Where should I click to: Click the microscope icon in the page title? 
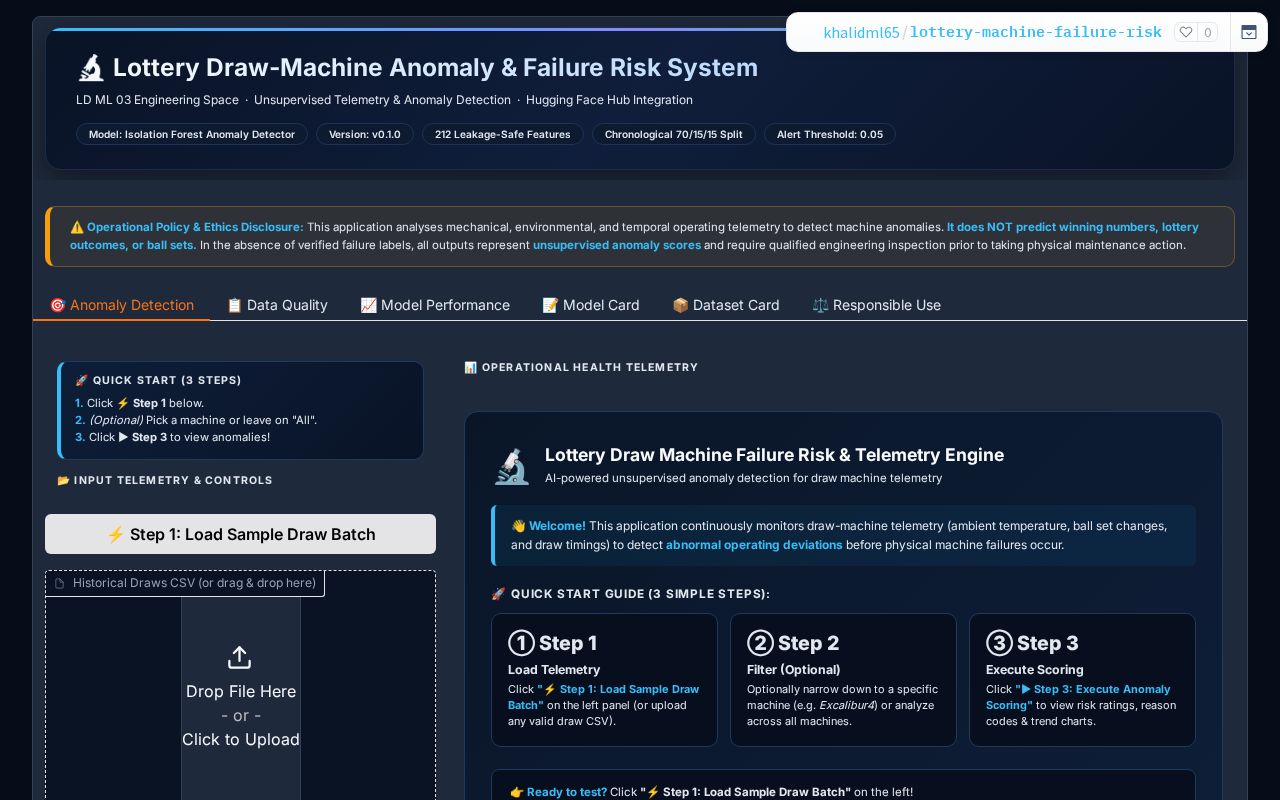pos(91,68)
